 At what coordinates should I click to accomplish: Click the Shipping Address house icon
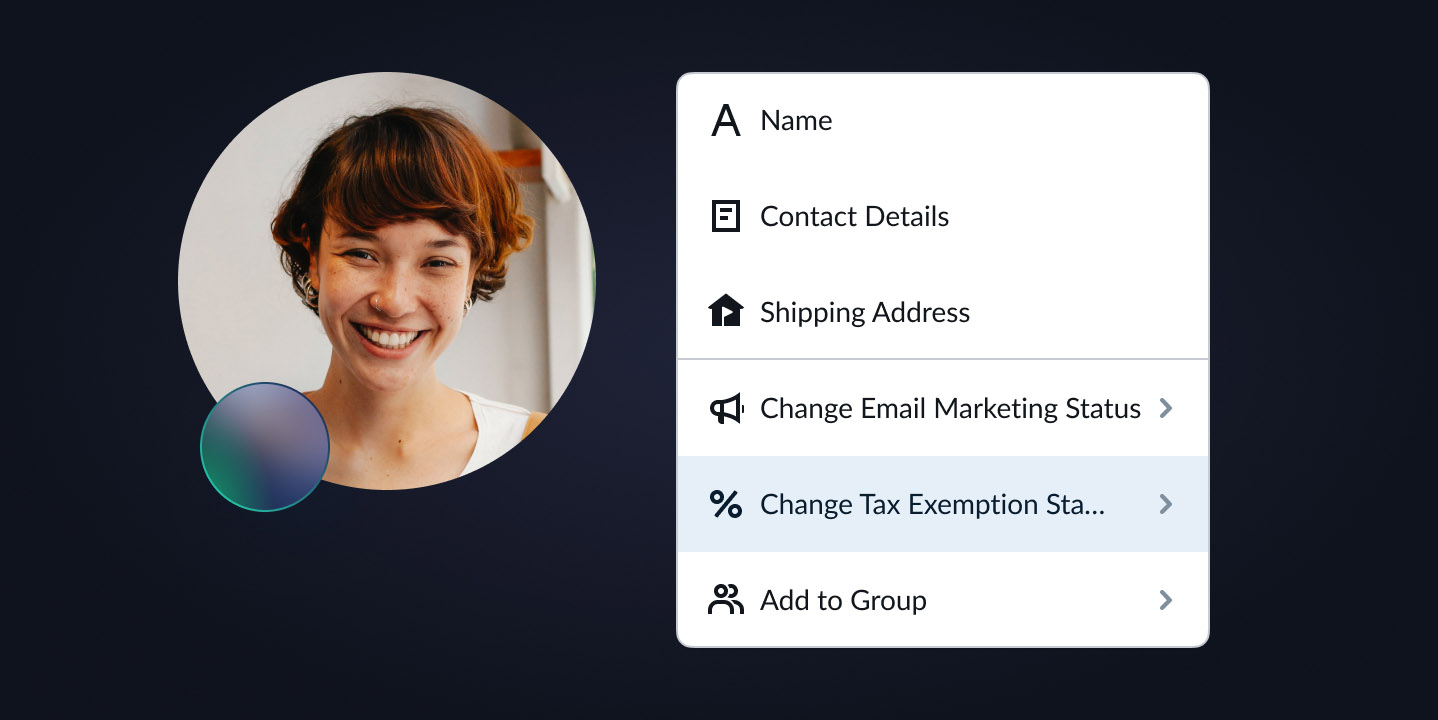point(725,312)
